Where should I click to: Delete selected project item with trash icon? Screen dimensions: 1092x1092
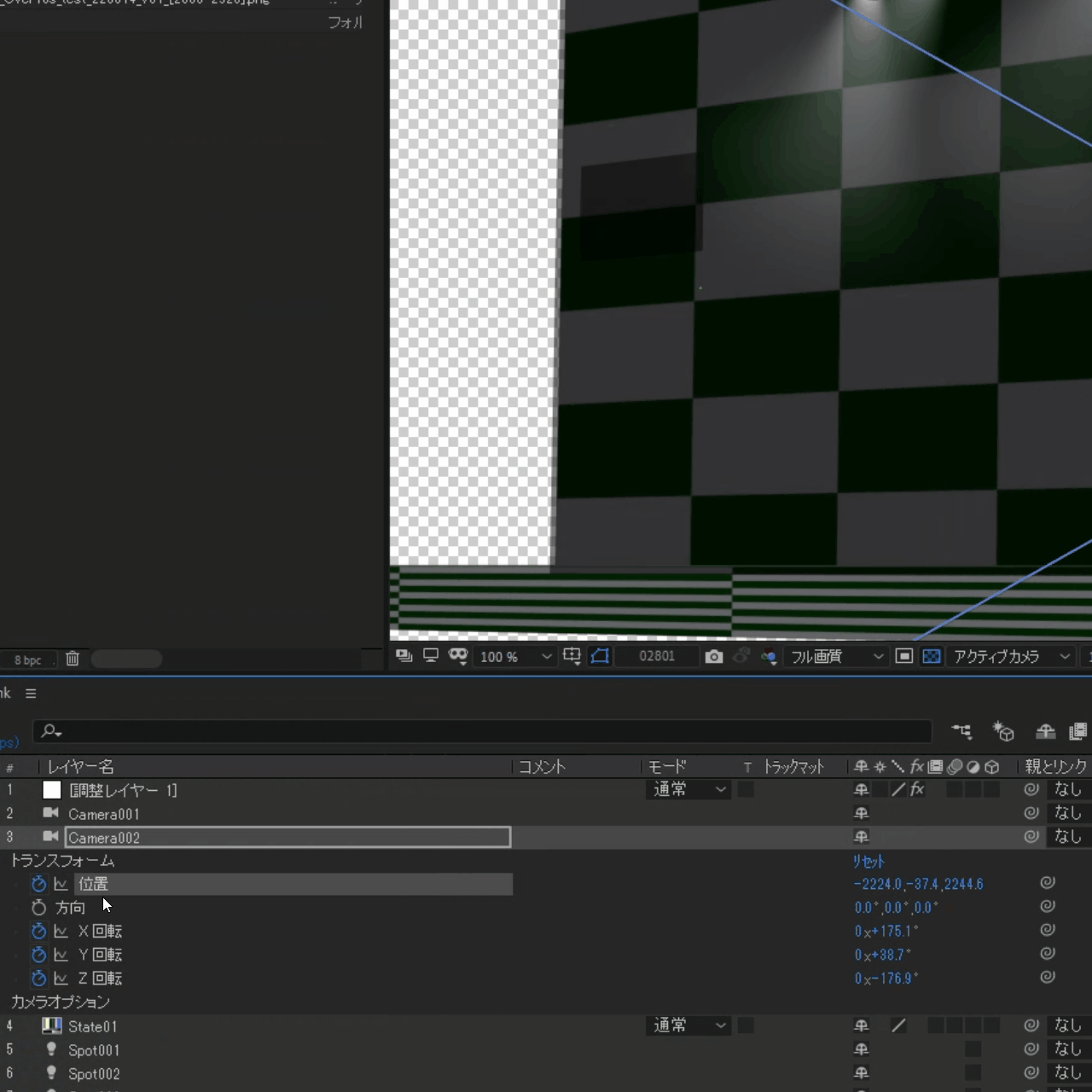coord(73,659)
